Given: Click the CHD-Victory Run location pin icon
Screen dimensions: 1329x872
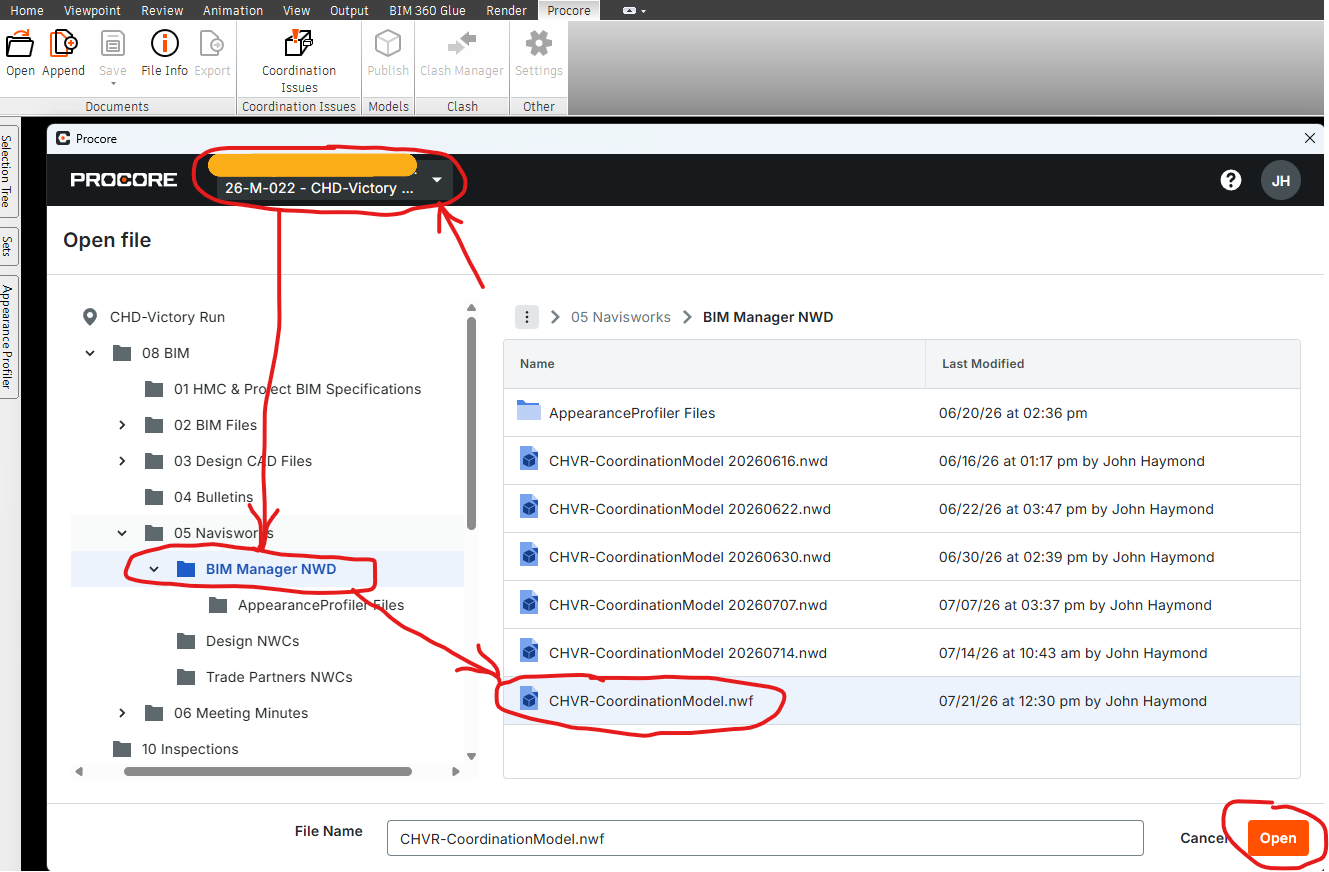Looking at the screenshot, I should (x=90, y=317).
